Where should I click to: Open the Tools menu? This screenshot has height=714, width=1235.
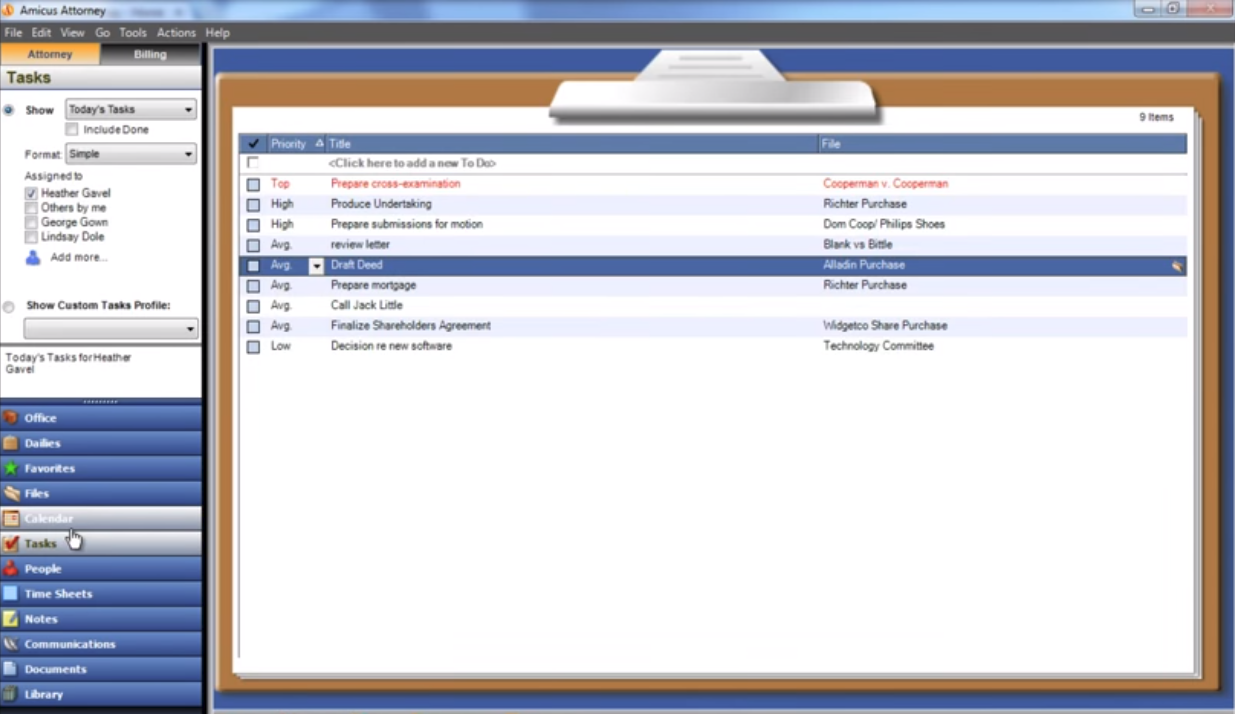coord(133,33)
